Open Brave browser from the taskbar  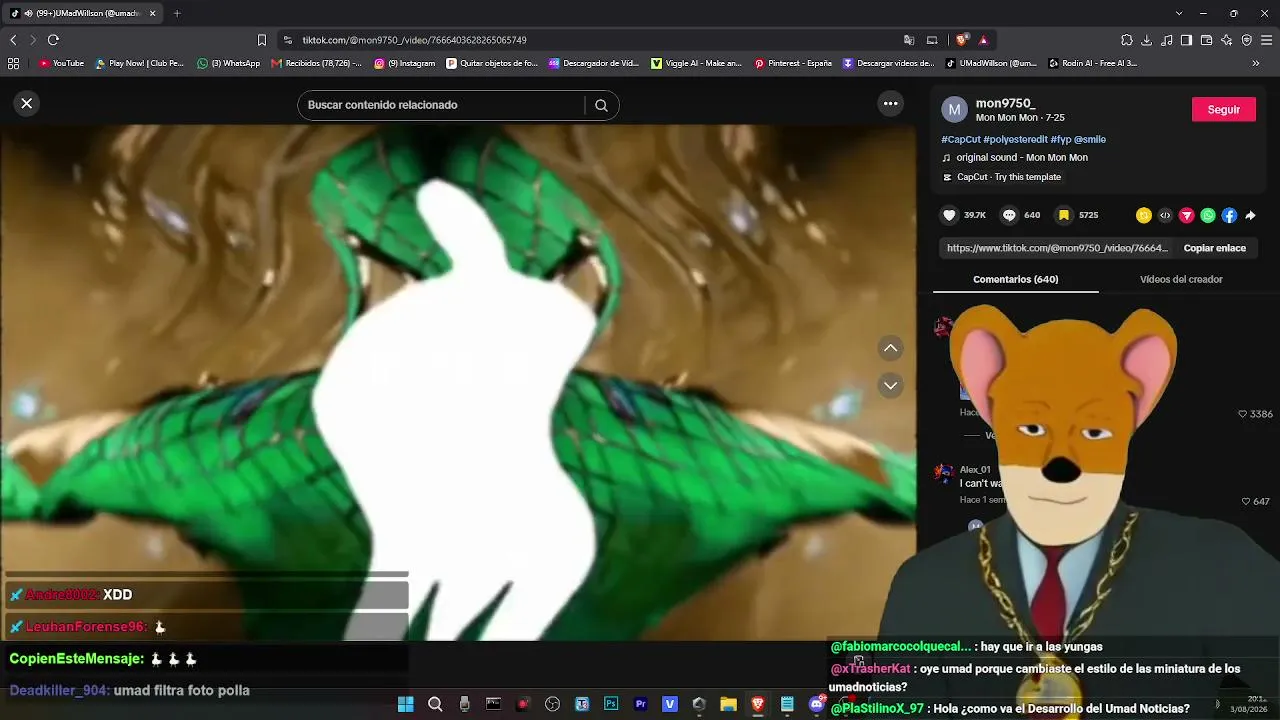[x=757, y=704]
